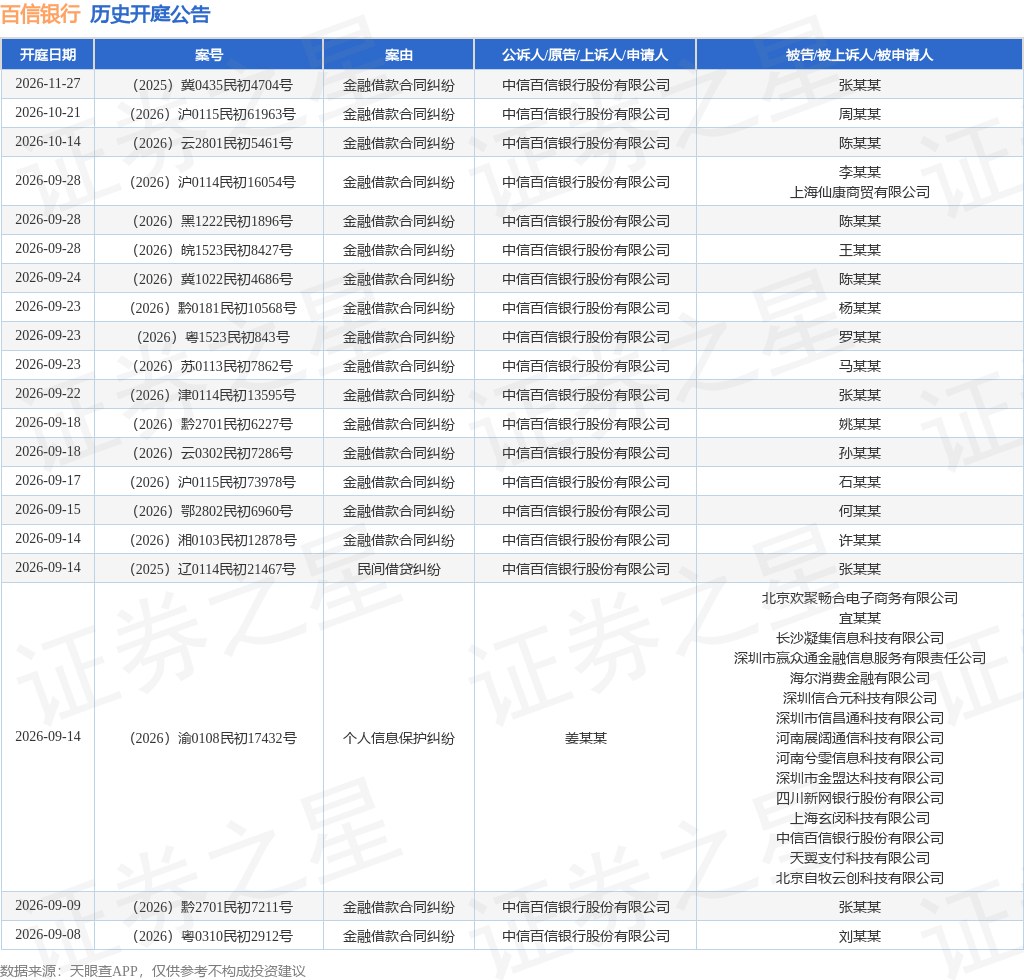Click the 公诉人/原告/上诉人/申请人 column header
This screenshot has height=980, width=1024.
[585, 55]
